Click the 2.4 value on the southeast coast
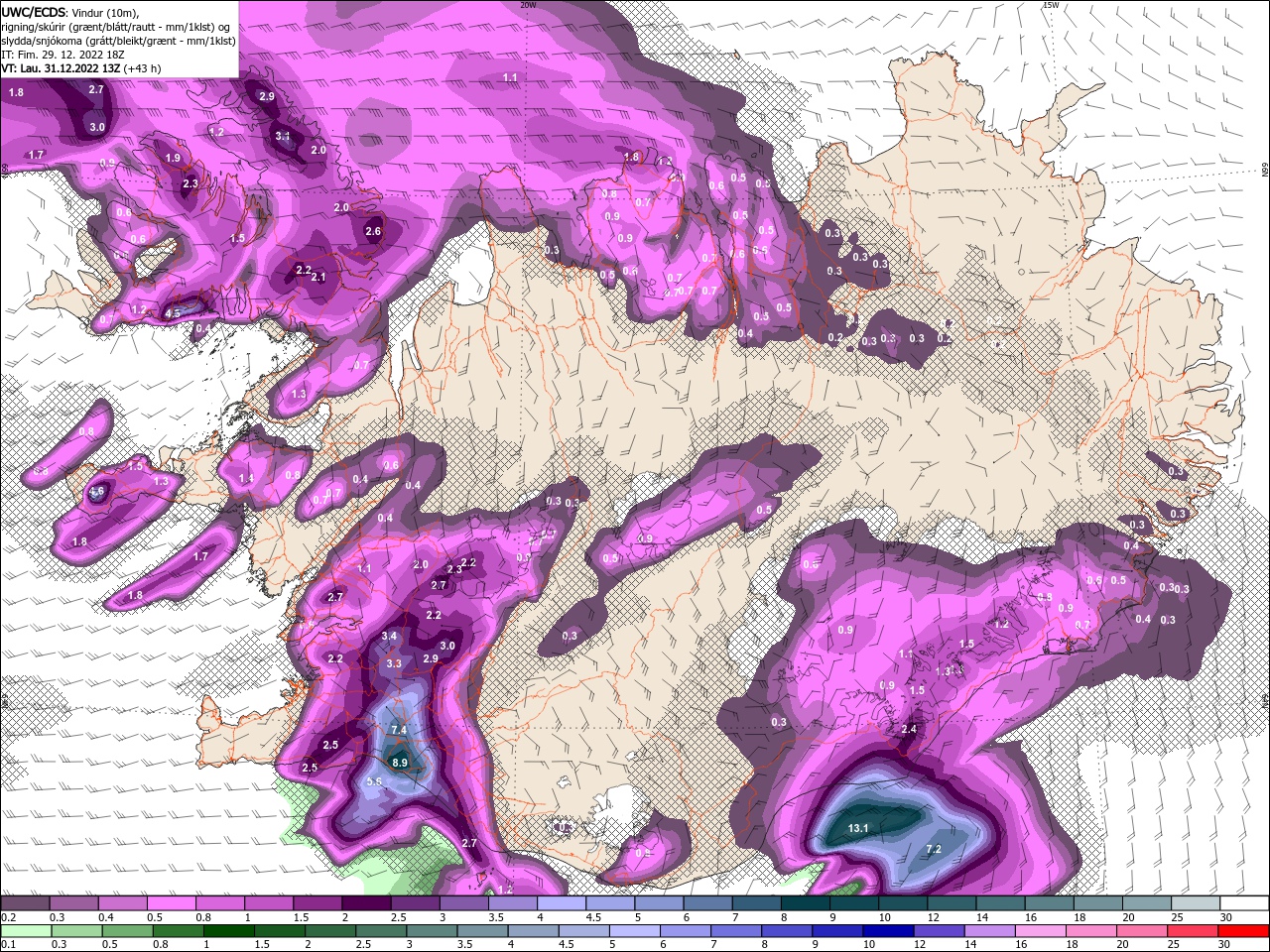Screen dimensions: 1270x952 click(908, 729)
